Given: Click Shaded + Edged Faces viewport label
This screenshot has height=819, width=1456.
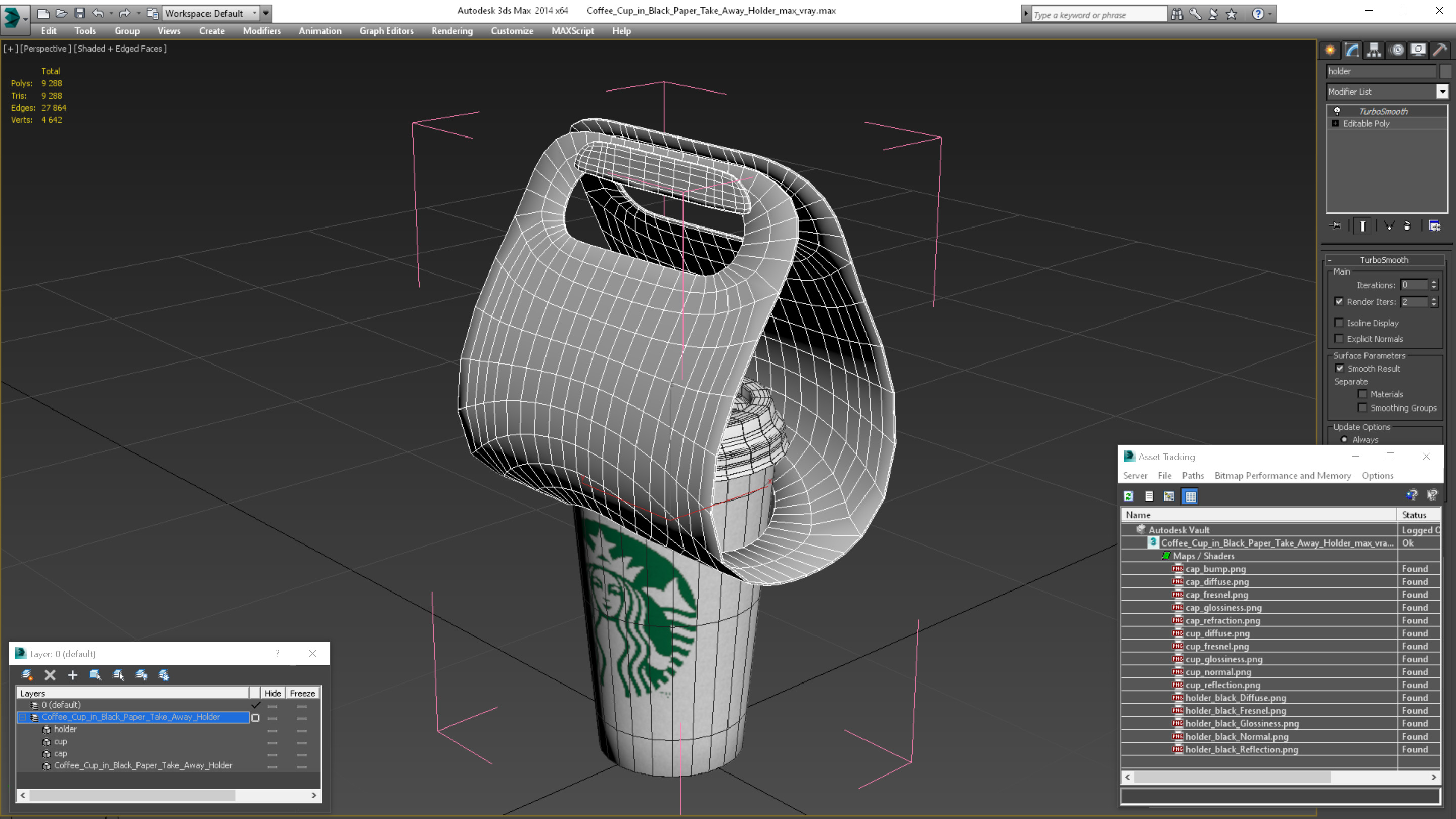Looking at the screenshot, I should 120,49.
